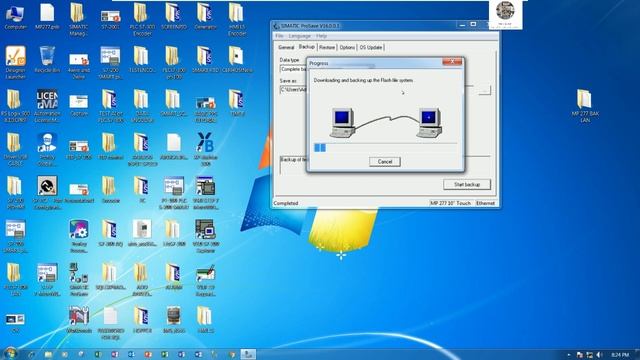Open Internet Explorer from the taskbar

[31, 355]
